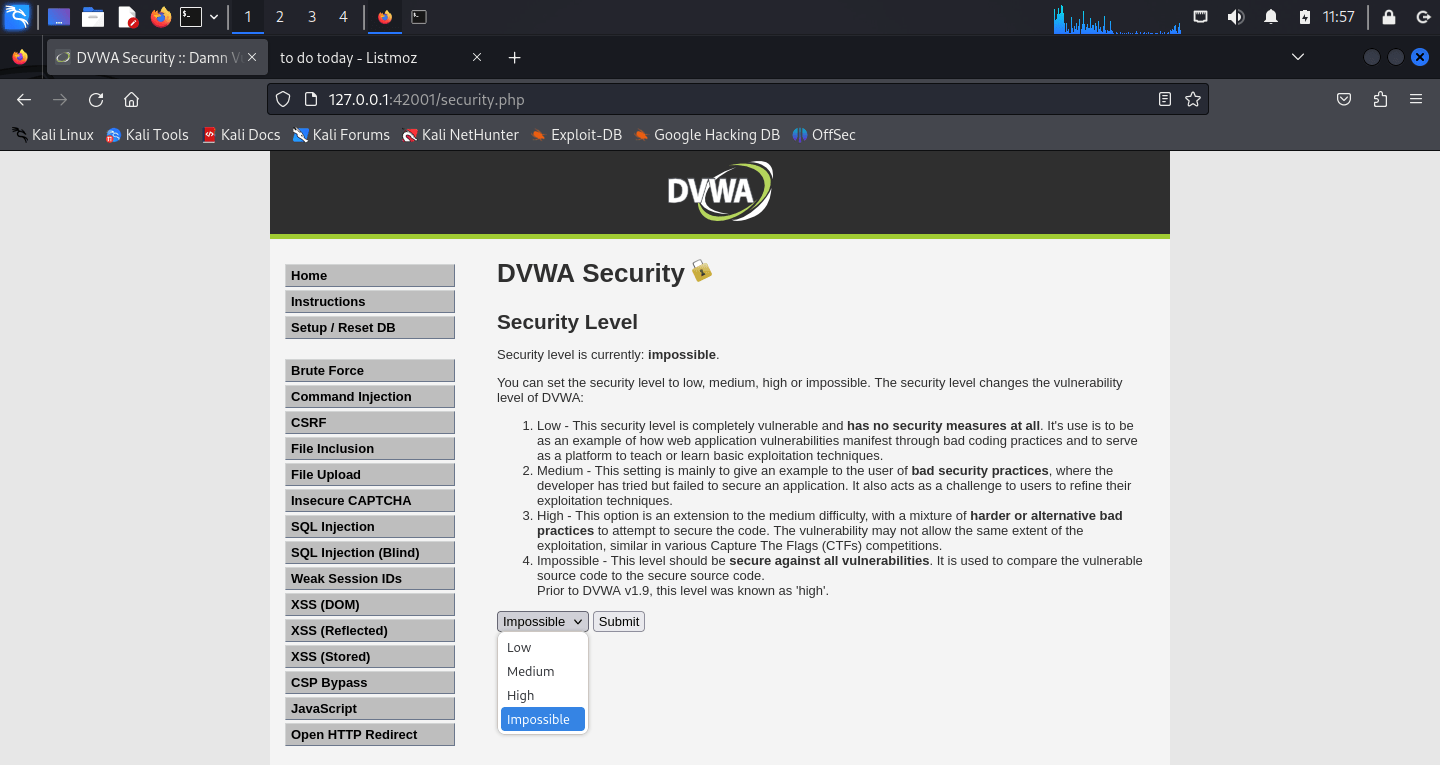
Task: Open Kali NetHunter bookmark
Action: (460, 135)
